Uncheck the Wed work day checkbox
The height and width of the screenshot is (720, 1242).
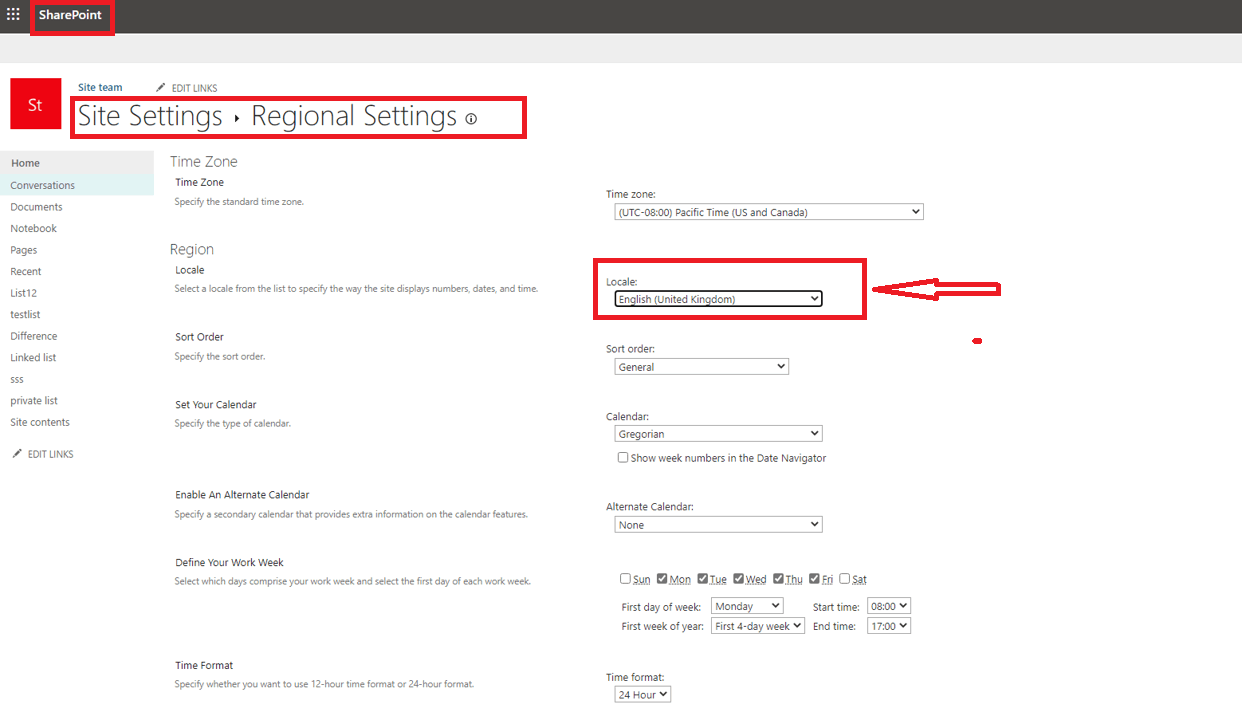[739, 578]
